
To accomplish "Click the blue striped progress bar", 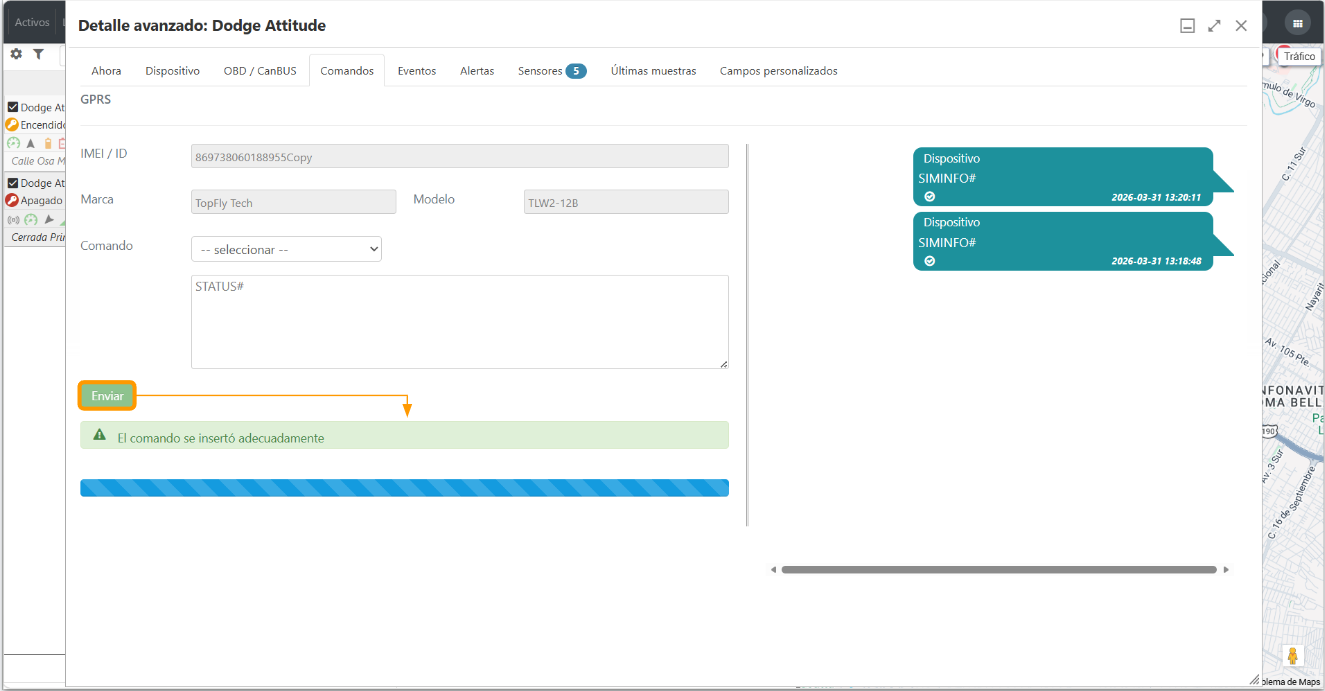I will (404, 488).
